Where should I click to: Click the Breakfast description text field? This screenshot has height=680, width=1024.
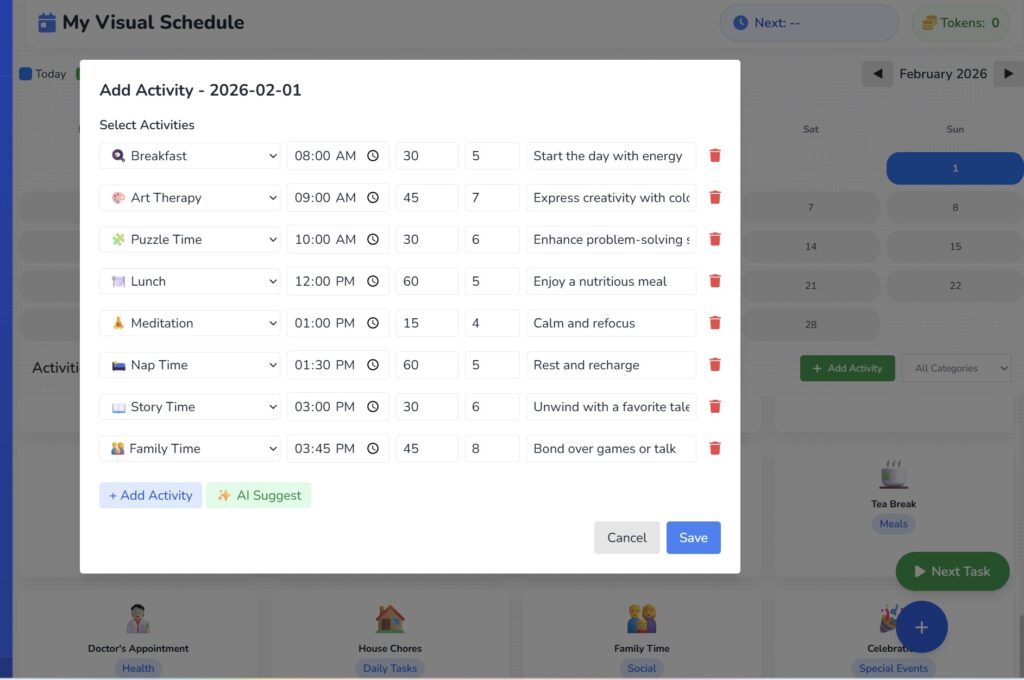click(610, 155)
